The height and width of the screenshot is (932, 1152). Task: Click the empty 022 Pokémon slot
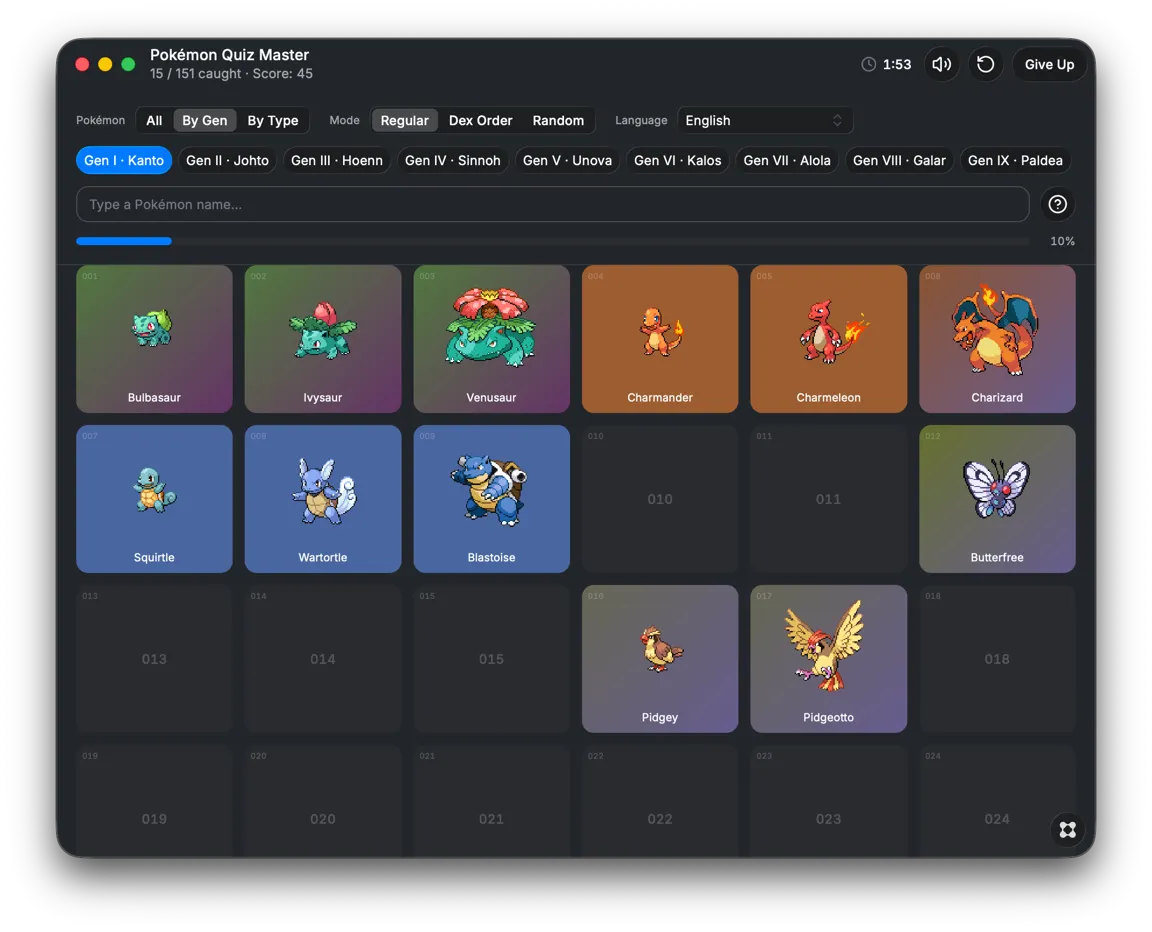coord(660,801)
